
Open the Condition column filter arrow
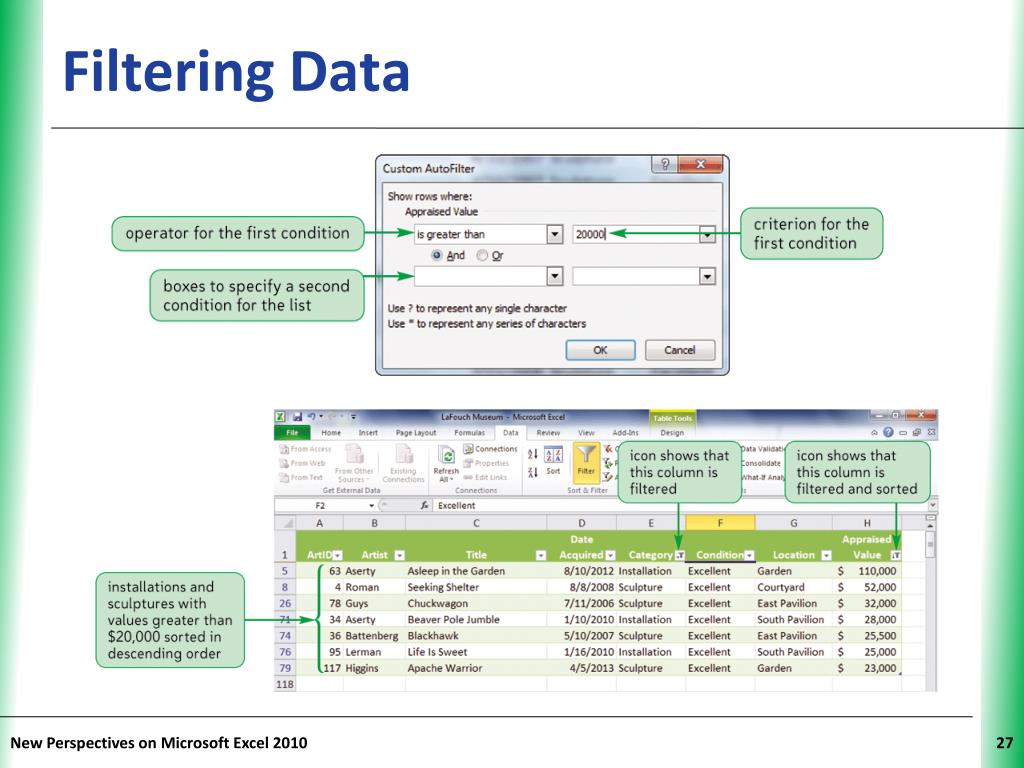(x=750, y=555)
